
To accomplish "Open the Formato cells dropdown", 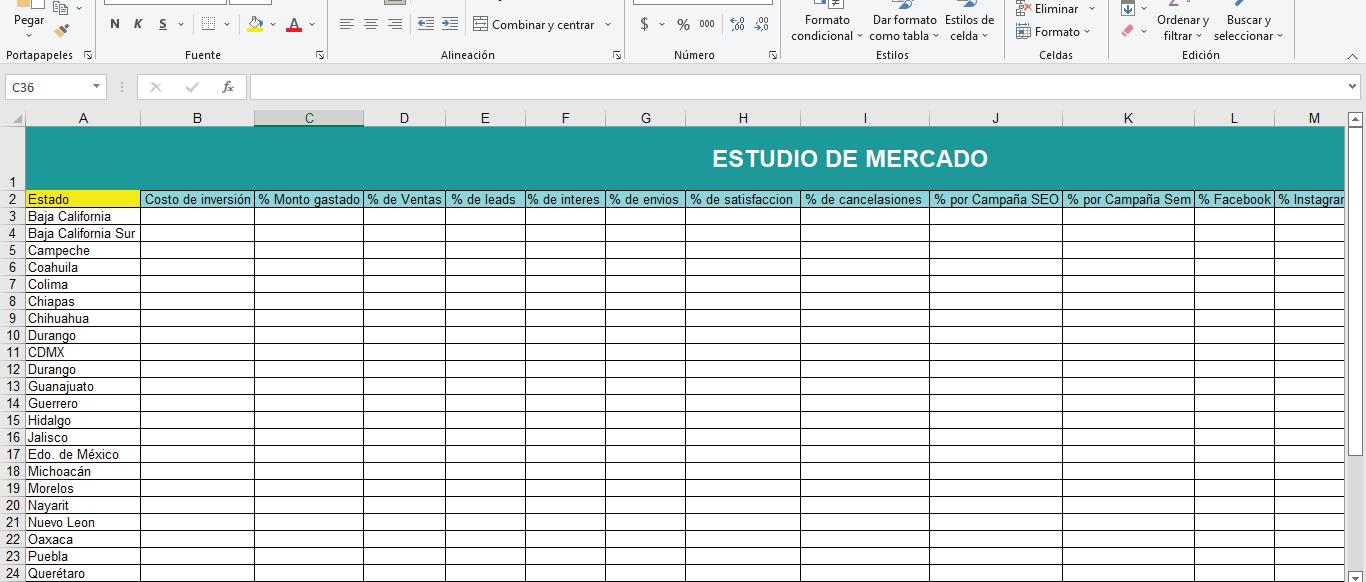I will click(1055, 32).
